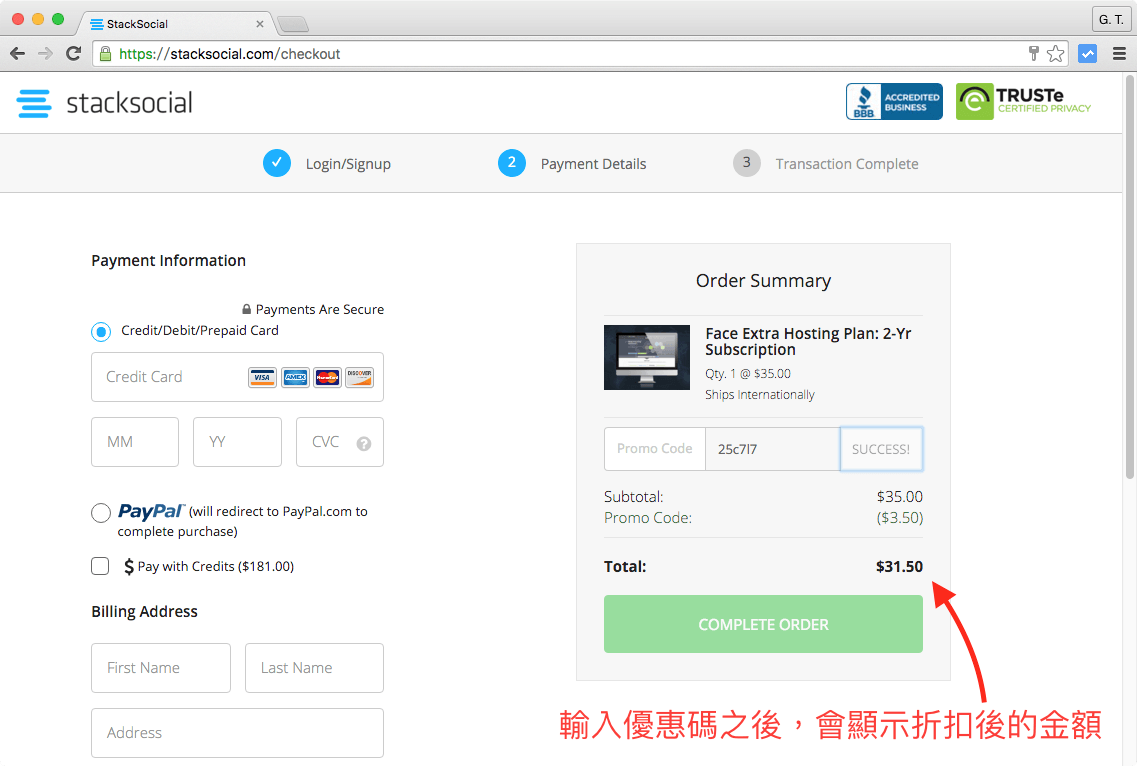Image resolution: width=1137 pixels, height=766 pixels.
Task: Switch to the StackSocial browser tab
Action: click(x=170, y=23)
